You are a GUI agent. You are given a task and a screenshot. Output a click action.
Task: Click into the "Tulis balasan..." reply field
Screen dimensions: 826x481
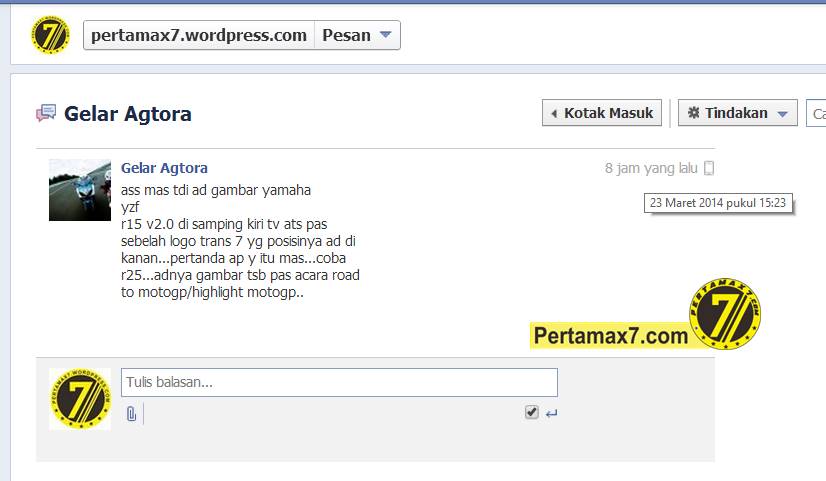point(339,382)
